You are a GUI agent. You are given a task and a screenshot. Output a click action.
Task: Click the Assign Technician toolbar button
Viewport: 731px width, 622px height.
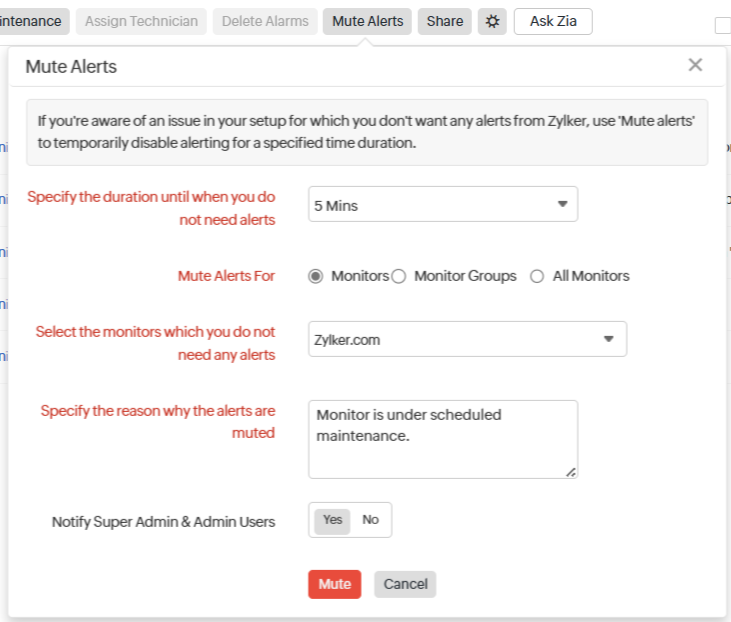pos(141,21)
